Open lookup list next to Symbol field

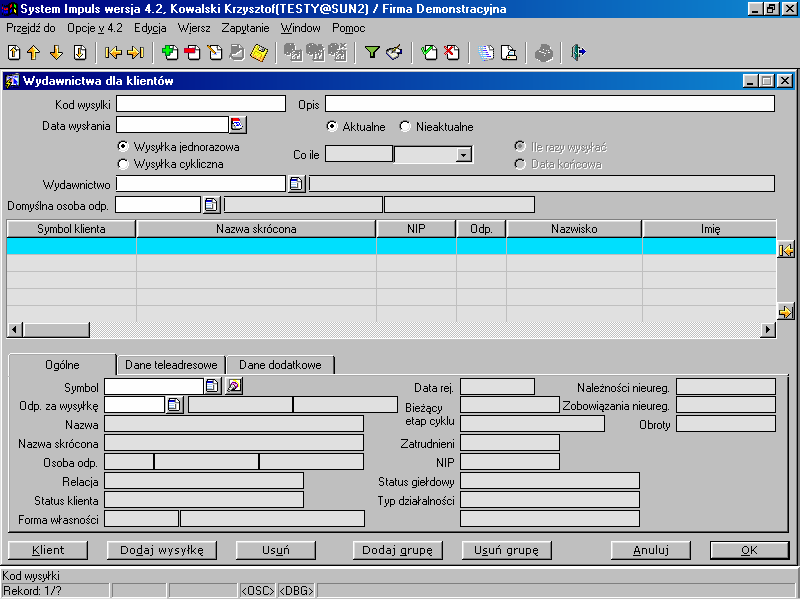[212, 386]
